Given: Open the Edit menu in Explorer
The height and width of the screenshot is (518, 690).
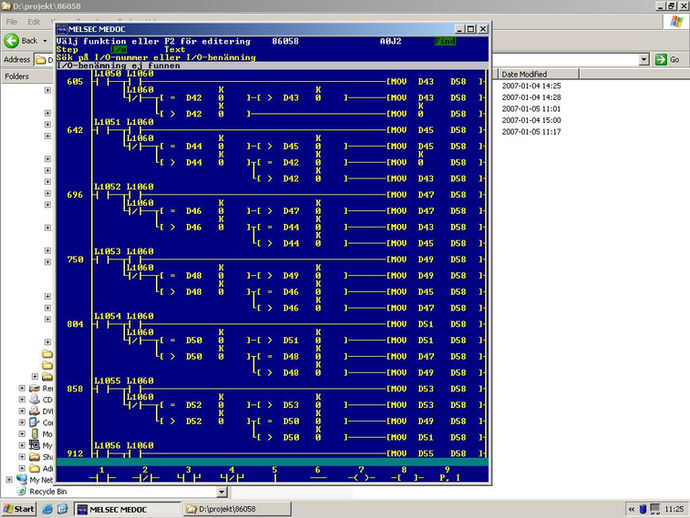Looking at the screenshot, I should (x=33, y=22).
